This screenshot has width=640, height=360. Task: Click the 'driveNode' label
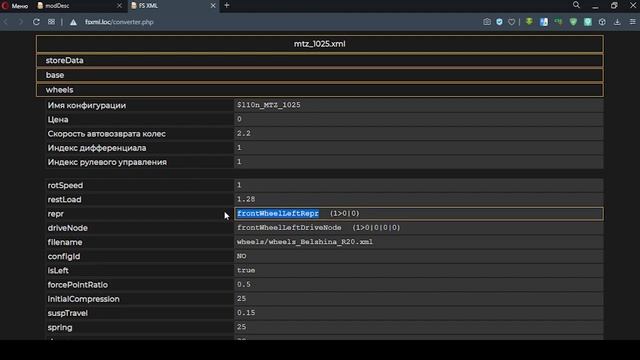pos(68,228)
